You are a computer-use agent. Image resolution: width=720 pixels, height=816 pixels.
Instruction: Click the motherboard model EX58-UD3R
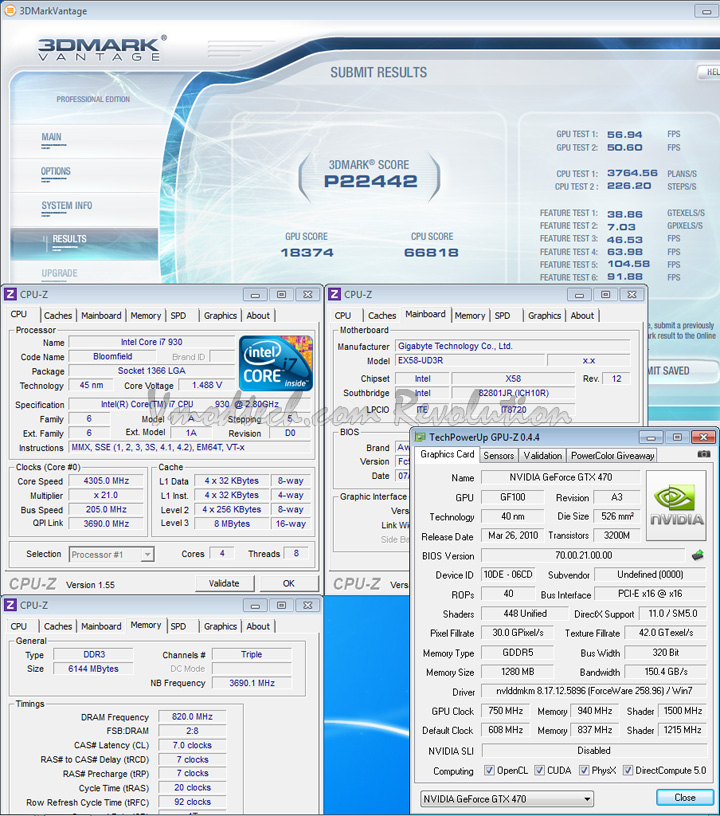pos(470,361)
